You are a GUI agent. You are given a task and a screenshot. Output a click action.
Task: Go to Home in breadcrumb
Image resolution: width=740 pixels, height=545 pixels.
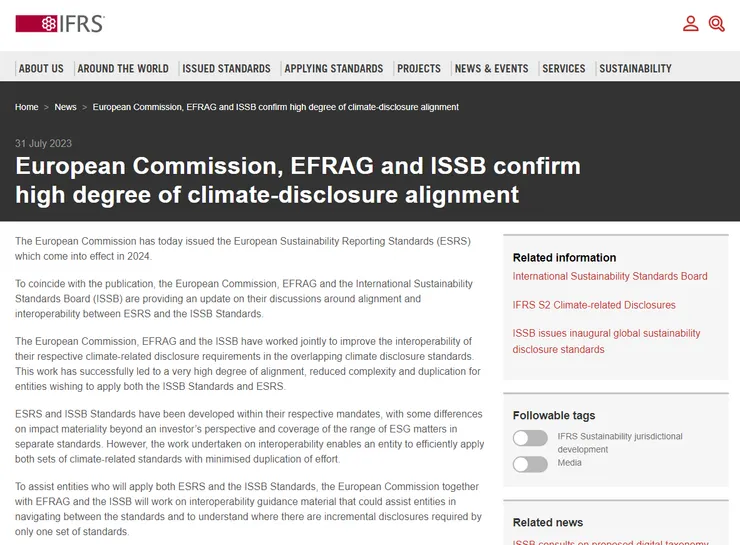[x=26, y=107]
